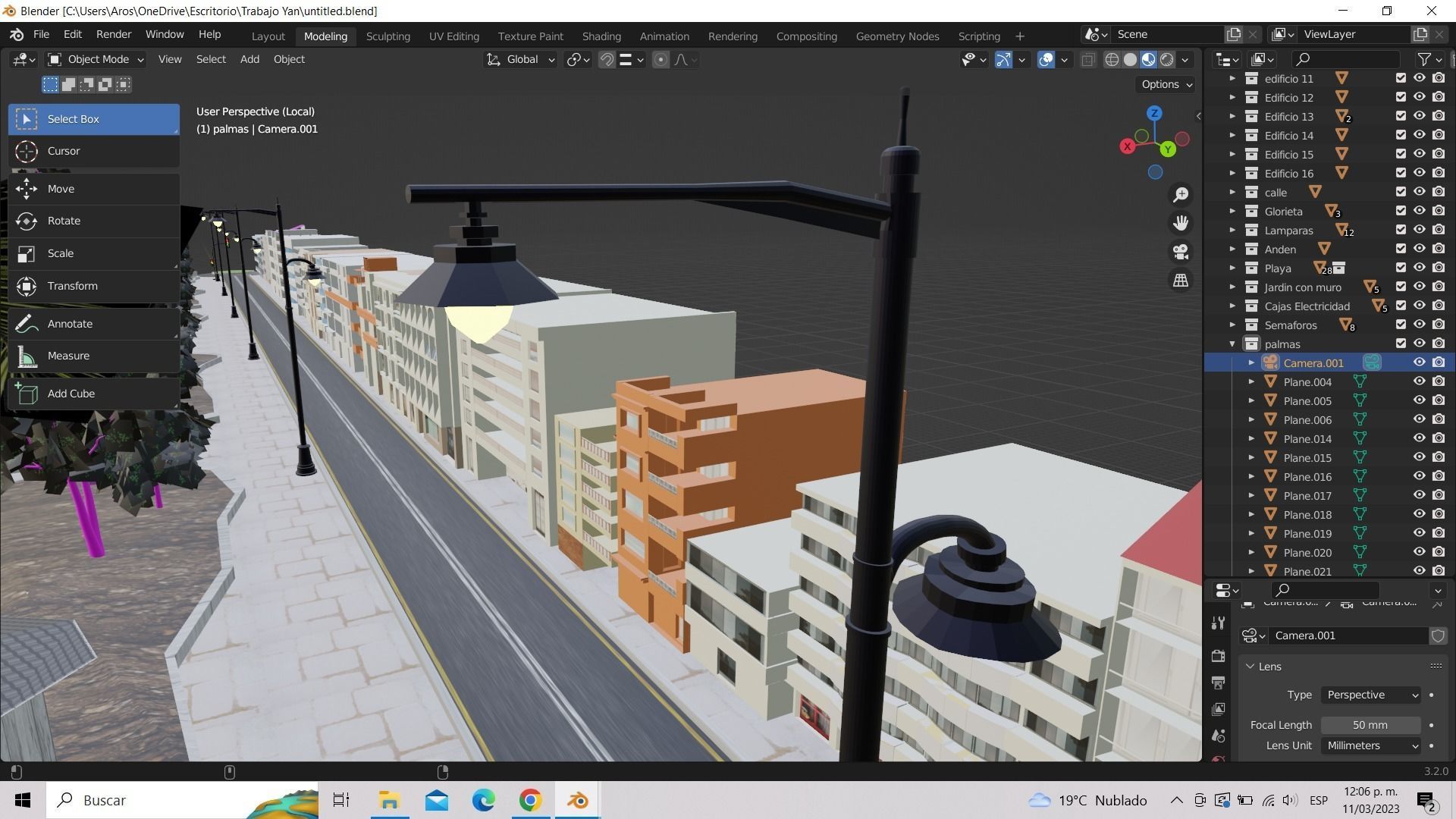The image size is (1456, 819).
Task: Open the Output properties tab icon
Action: pos(1218,682)
